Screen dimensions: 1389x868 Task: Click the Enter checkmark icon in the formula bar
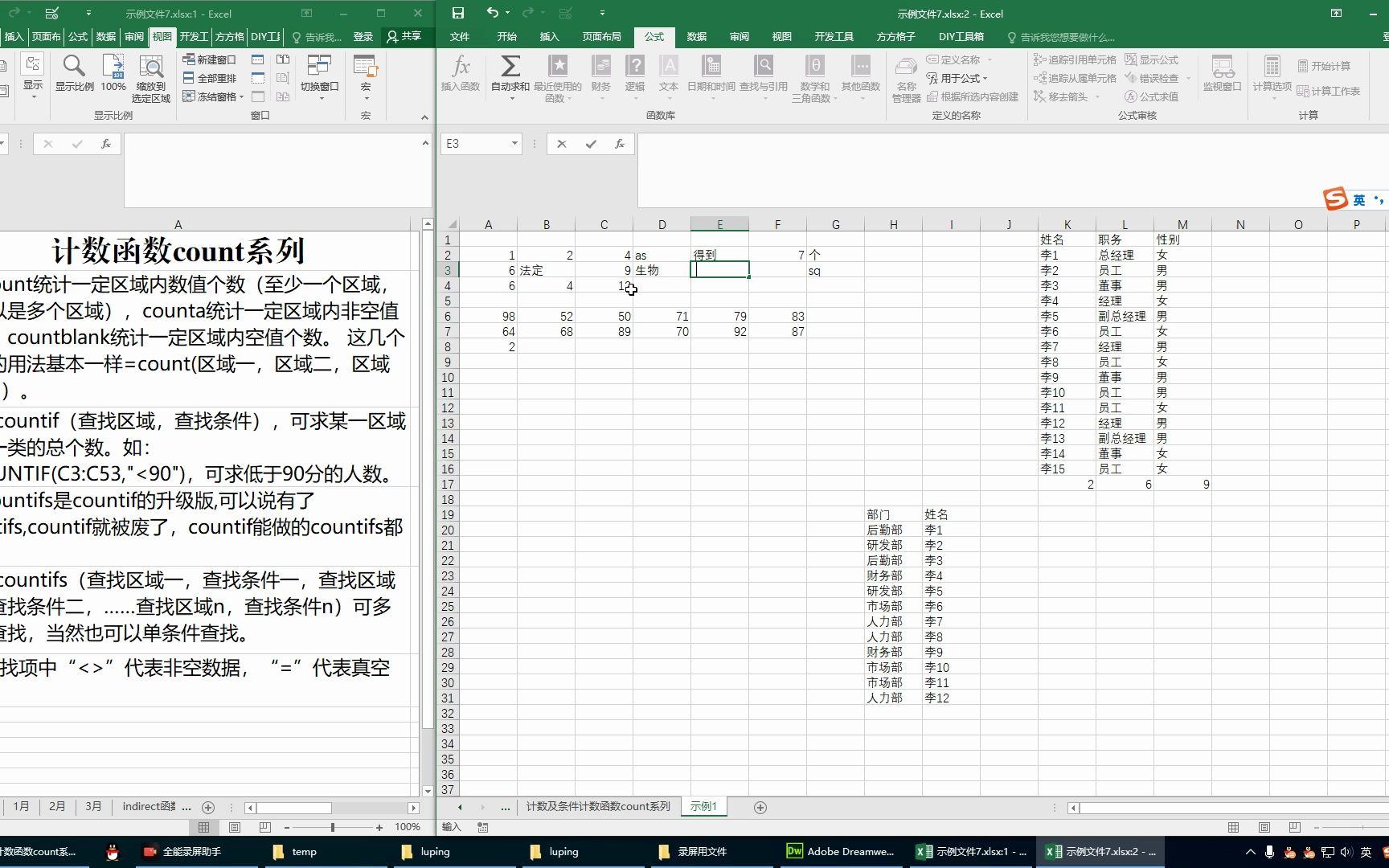[x=591, y=144]
